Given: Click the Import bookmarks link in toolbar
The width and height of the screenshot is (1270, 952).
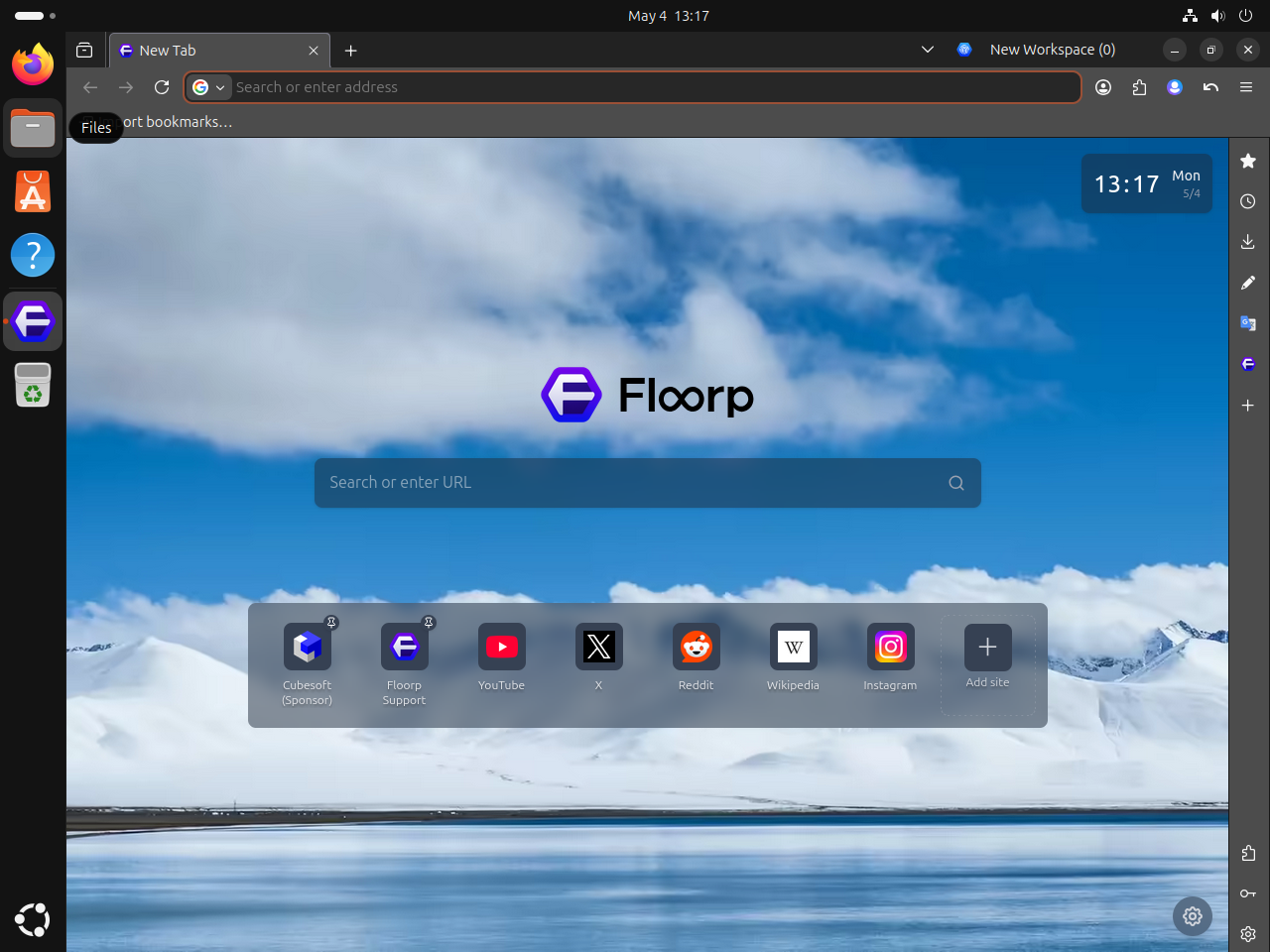Looking at the screenshot, I should point(159,122).
